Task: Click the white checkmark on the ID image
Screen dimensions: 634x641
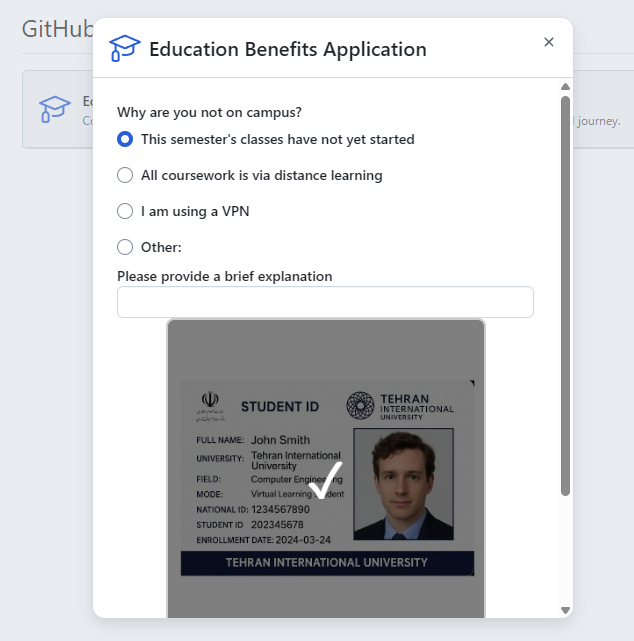Action: 325,480
